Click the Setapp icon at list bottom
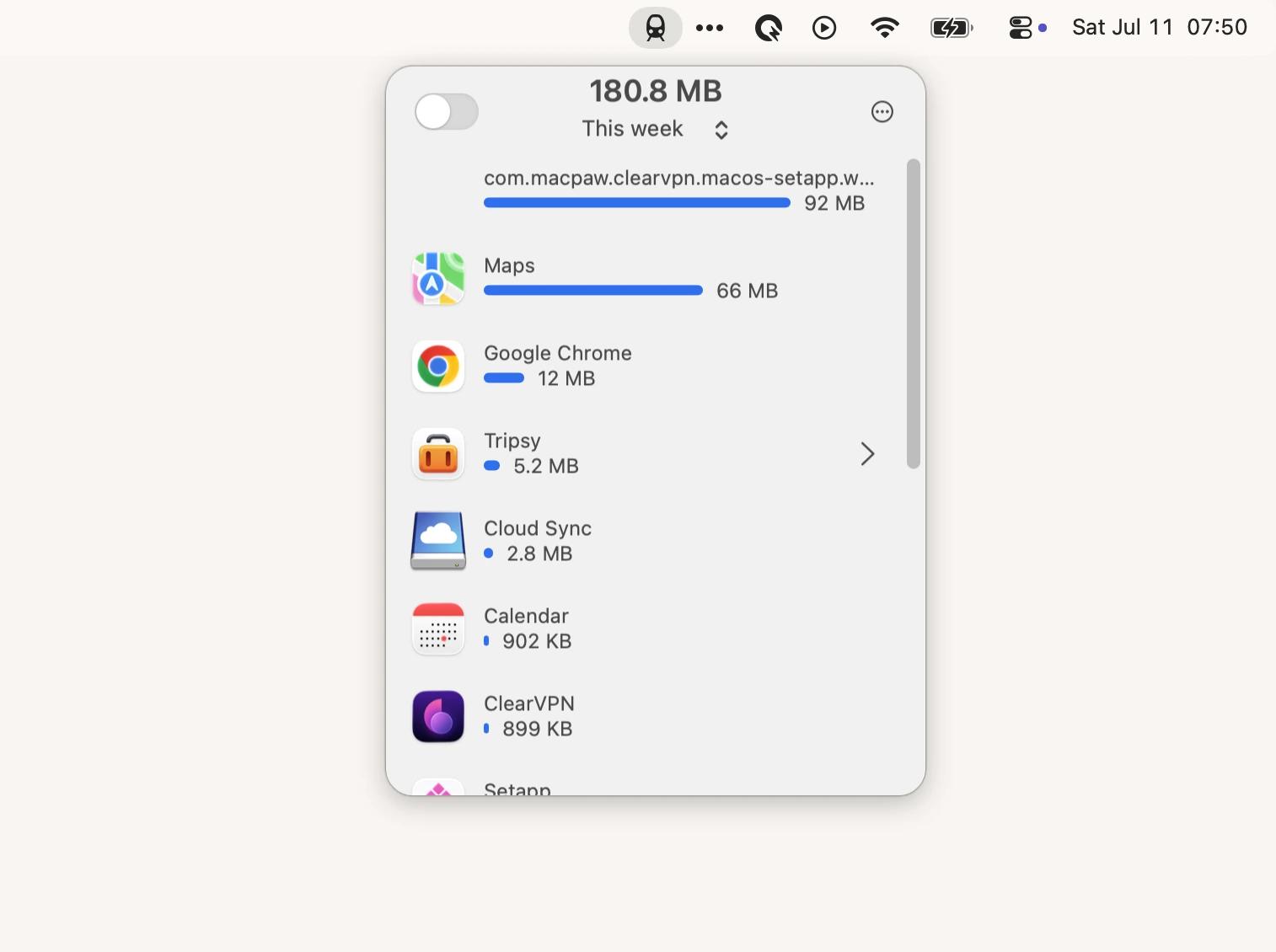The height and width of the screenshot is (952, 1276). pos(438,787)
